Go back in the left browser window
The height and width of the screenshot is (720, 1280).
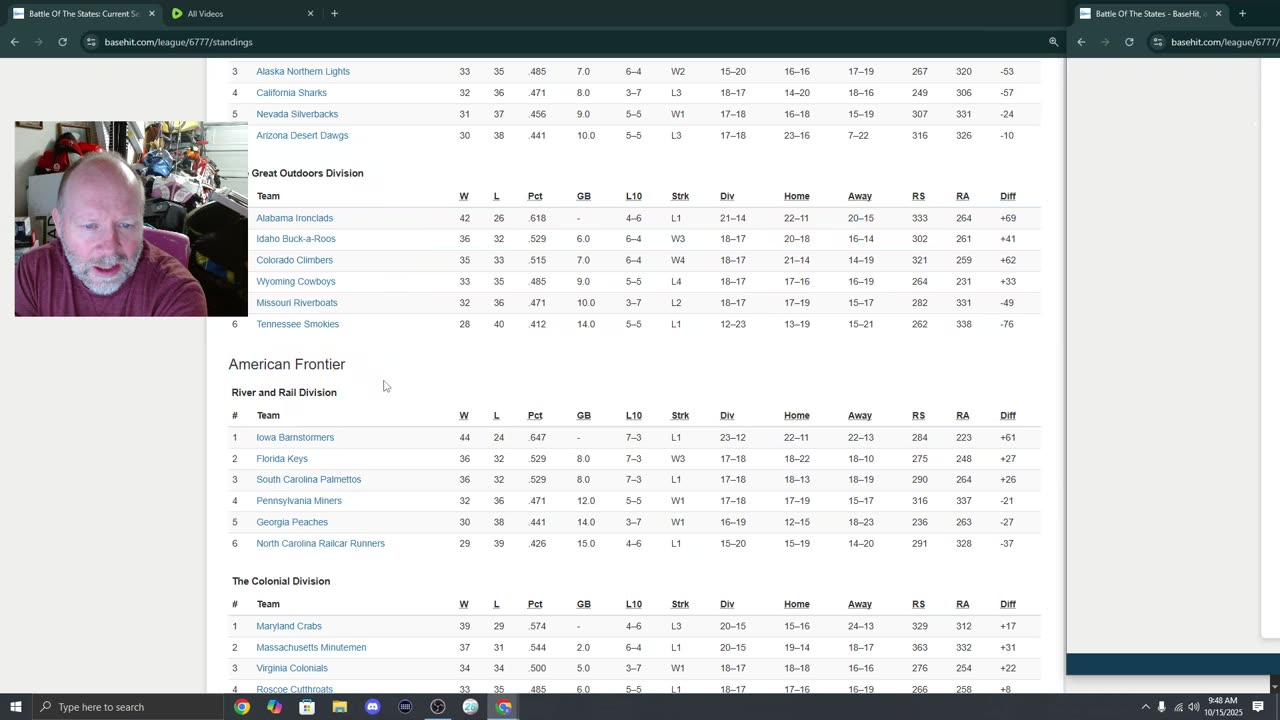15,42
